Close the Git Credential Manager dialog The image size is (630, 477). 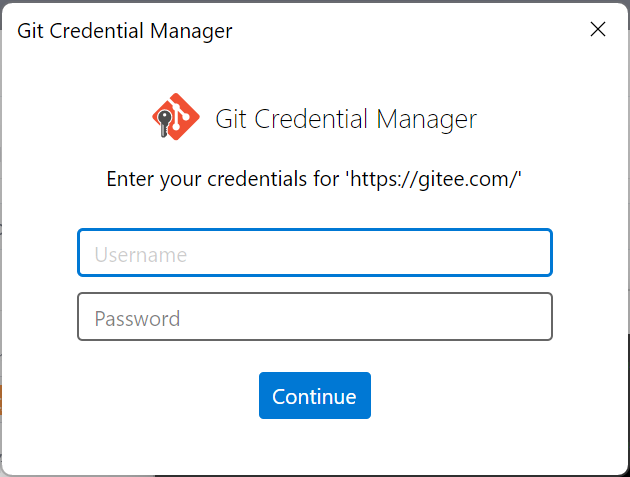tap(598, 30)
